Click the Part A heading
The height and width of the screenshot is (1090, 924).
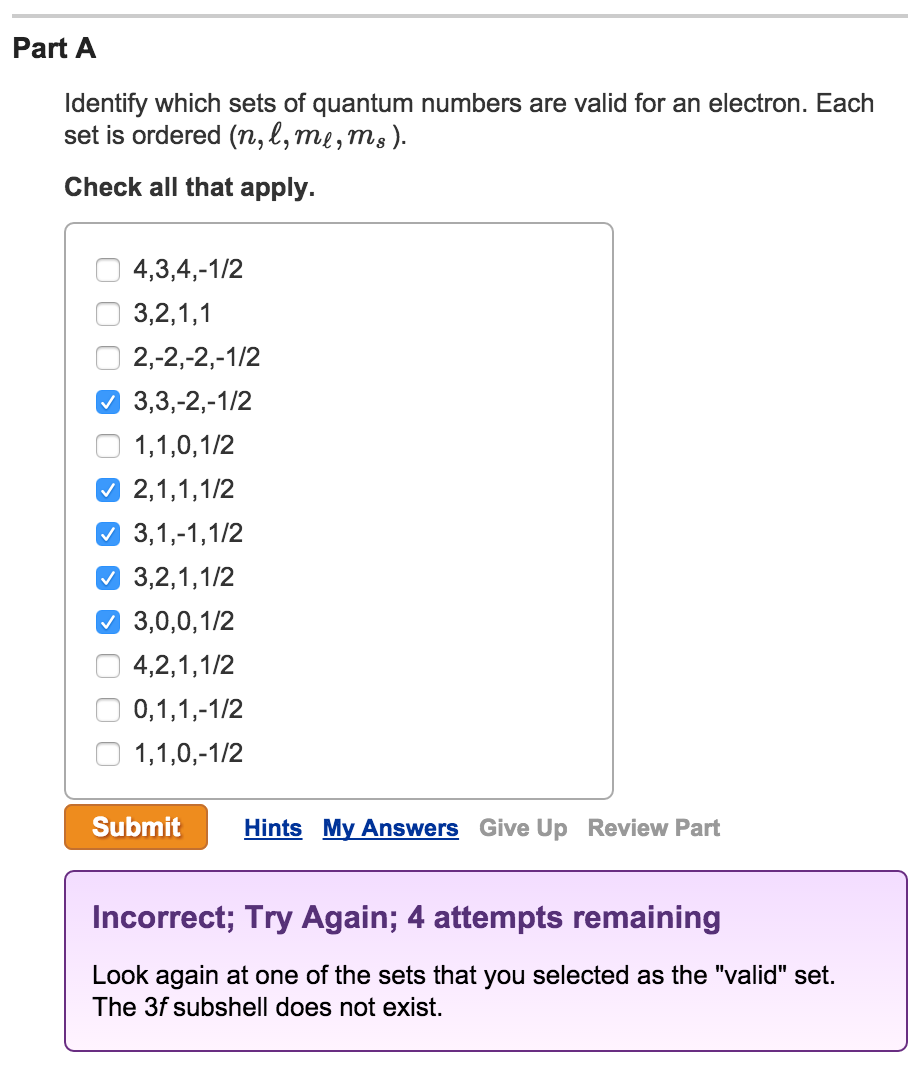click(x=55, y=49)
